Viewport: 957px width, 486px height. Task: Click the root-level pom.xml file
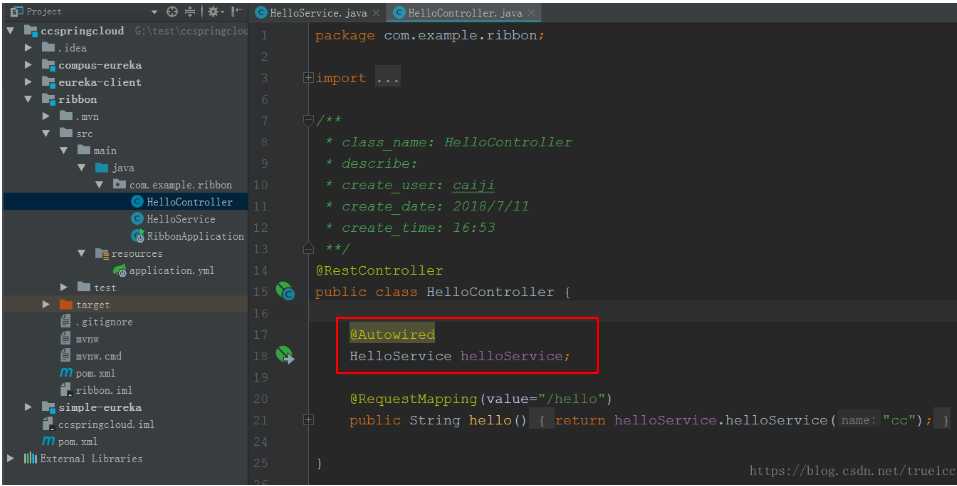pyautogui.click(x=78, y=441)
